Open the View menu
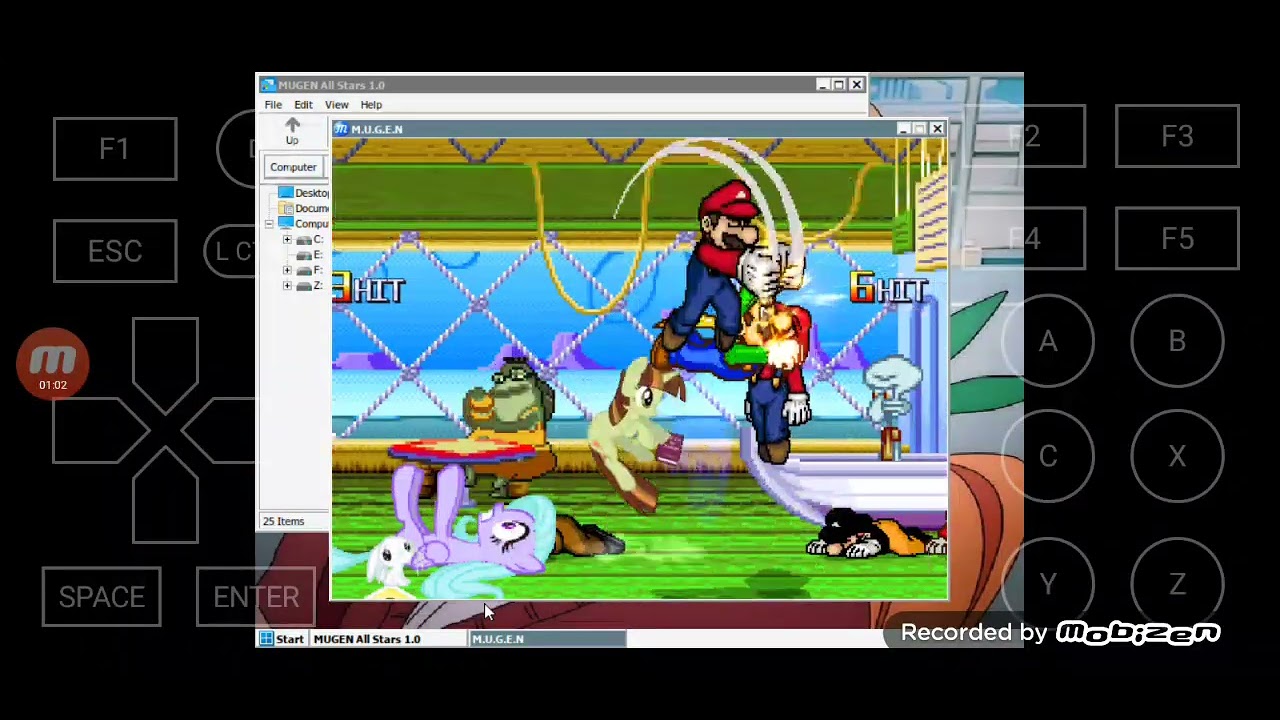 coord(336,105)
